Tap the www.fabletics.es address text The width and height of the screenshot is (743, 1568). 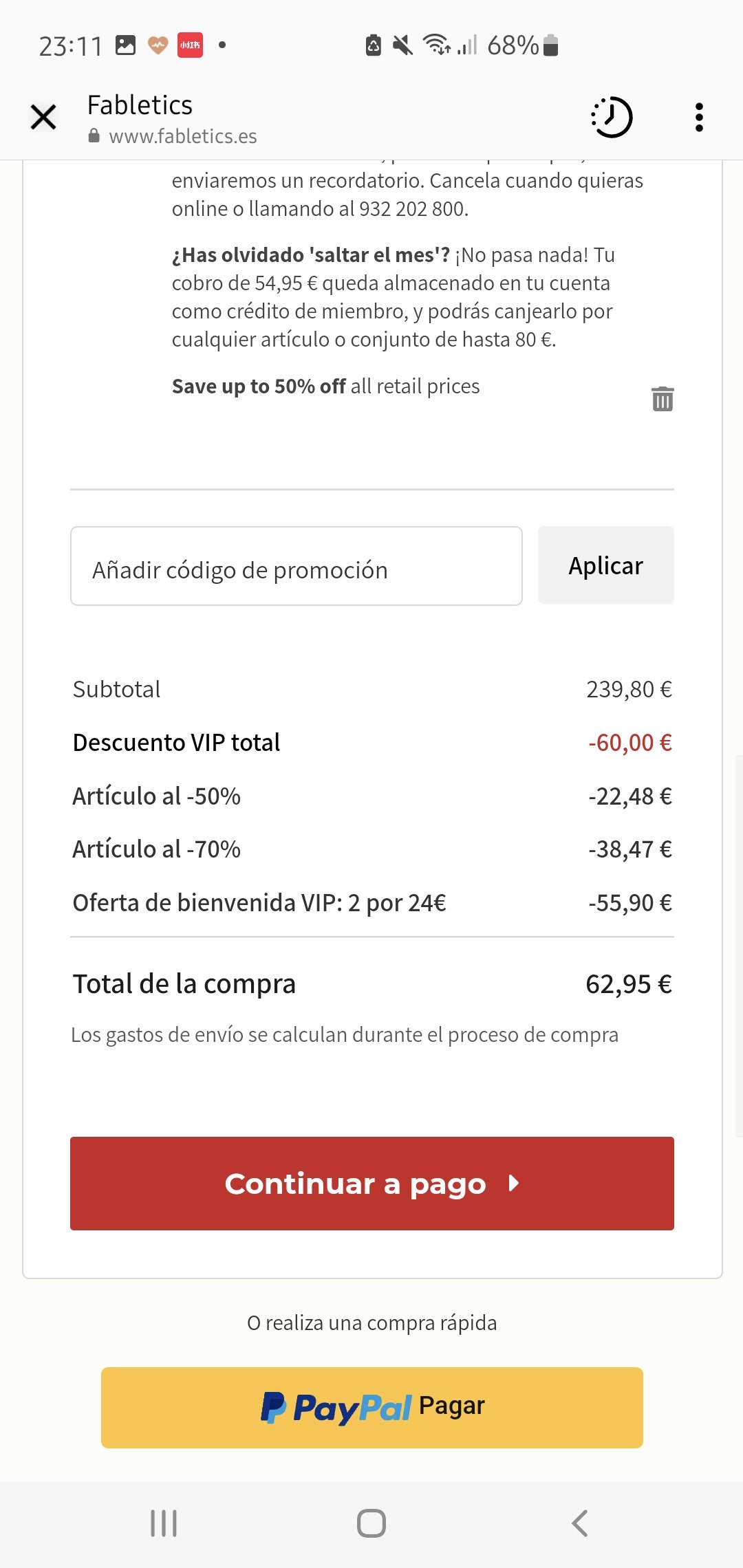[x=183, y=136]
